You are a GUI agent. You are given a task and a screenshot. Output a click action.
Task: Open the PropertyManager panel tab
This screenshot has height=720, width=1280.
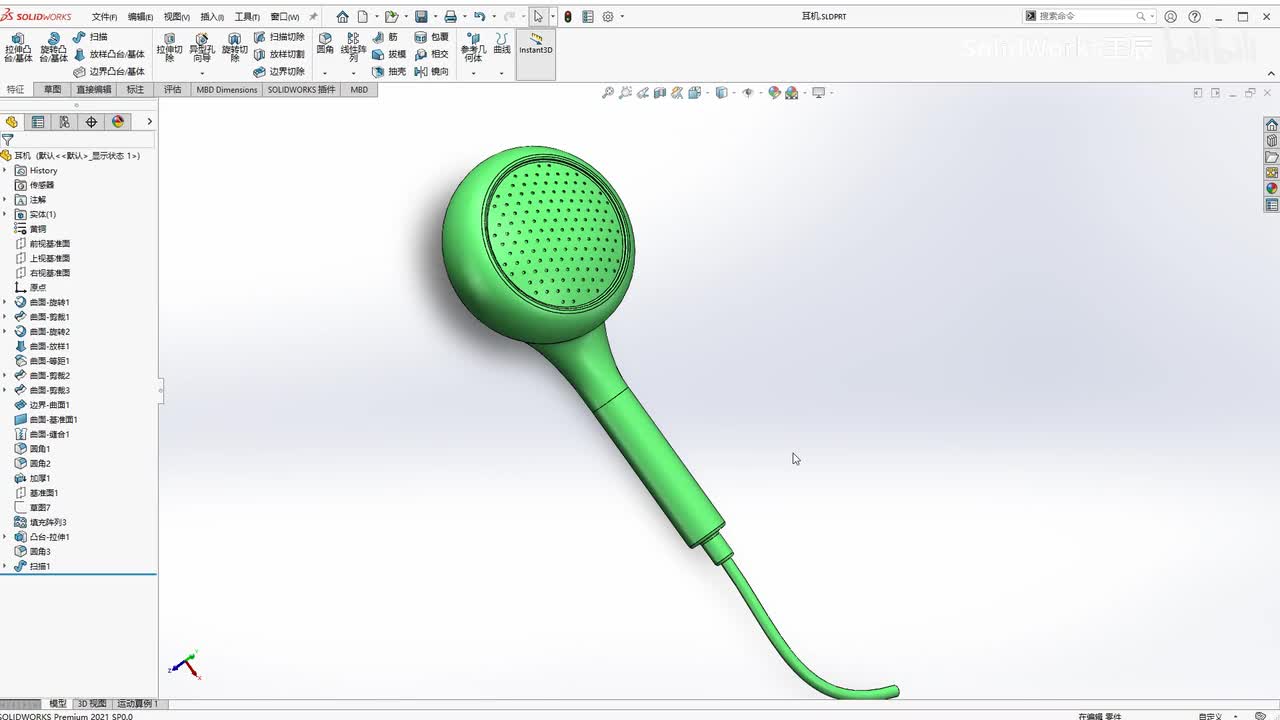[38, 122]
